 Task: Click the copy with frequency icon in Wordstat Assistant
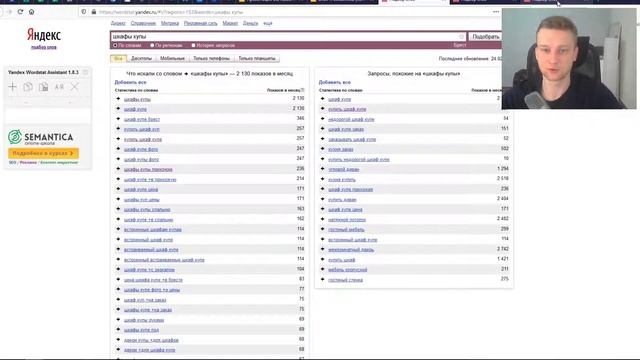pos(43,87)
